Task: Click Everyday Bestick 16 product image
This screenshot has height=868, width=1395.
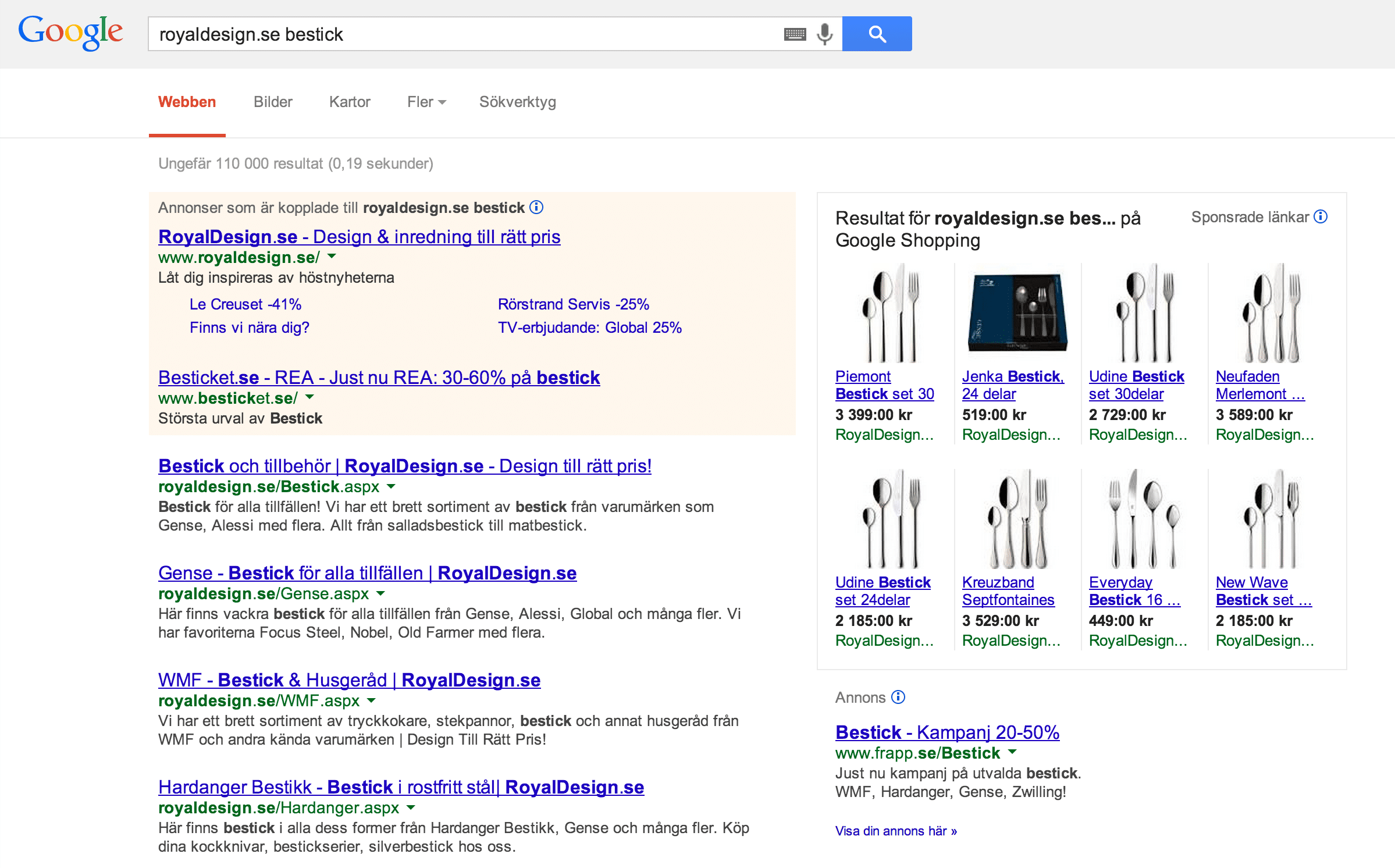Action: tap(1144, 519)
